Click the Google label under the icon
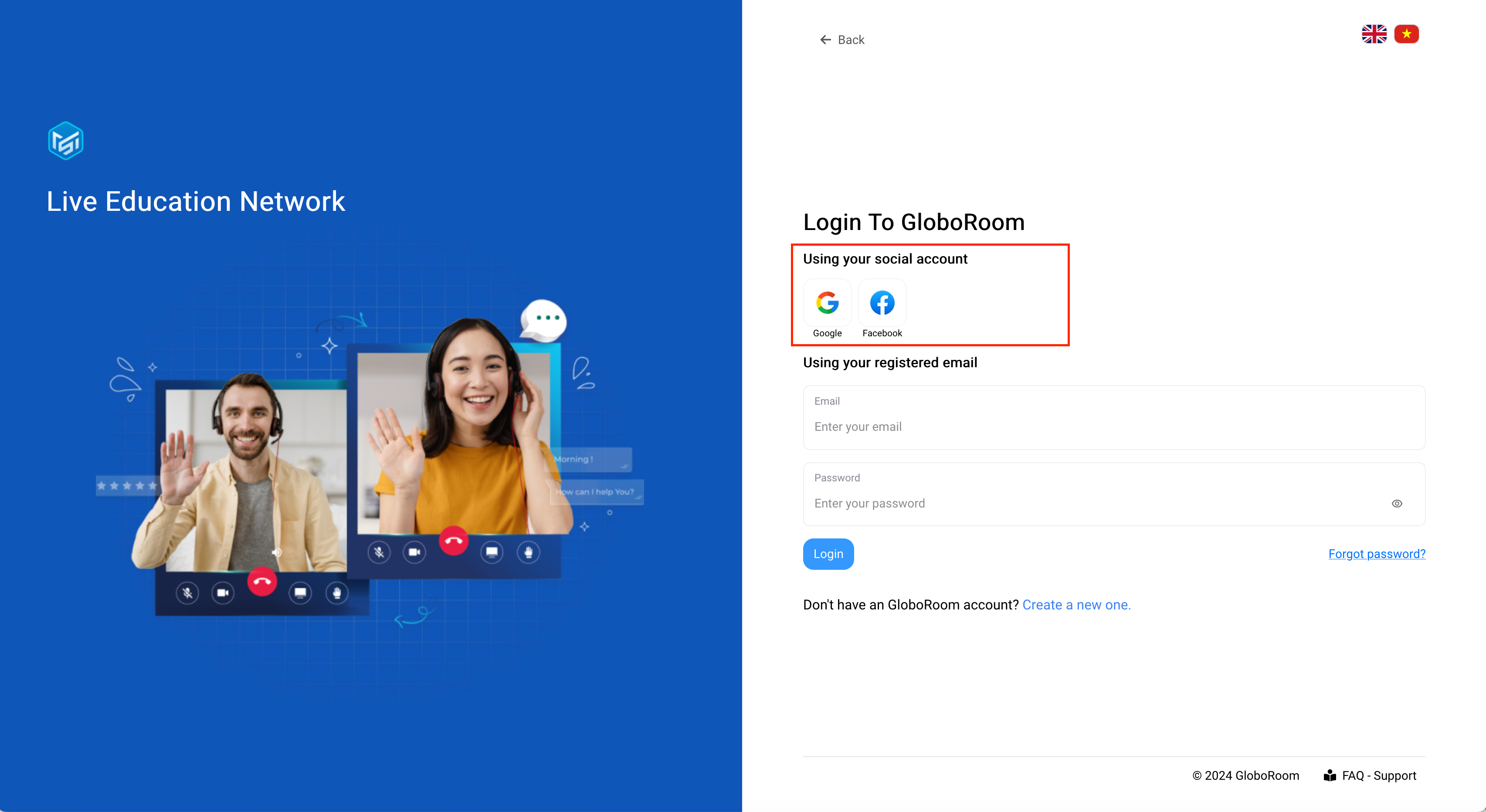The height and width of the screenshot is (812, 1486). click(x=827, y=333)
